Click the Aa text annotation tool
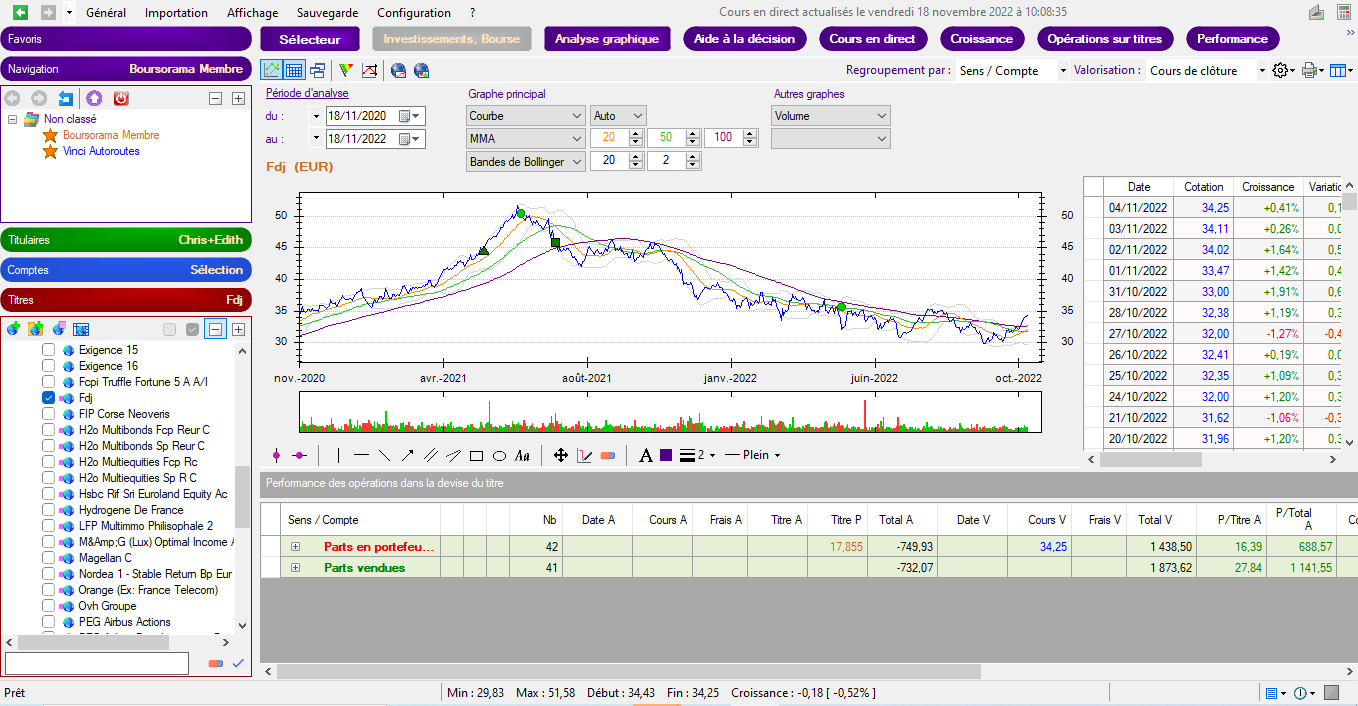This screenshot has height=706, width=1358. point(522,456)
